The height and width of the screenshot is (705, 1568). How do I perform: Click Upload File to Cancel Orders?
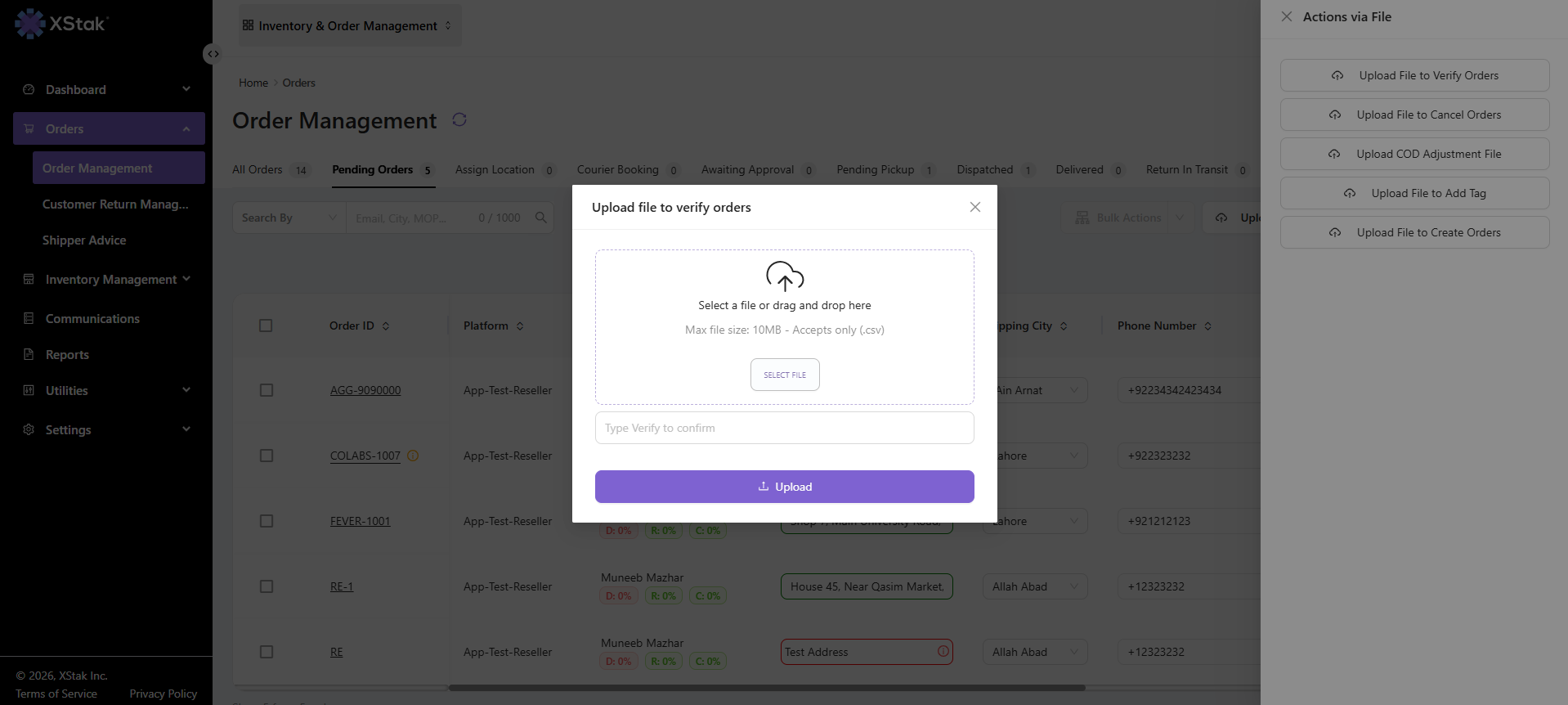(1415, 115)
